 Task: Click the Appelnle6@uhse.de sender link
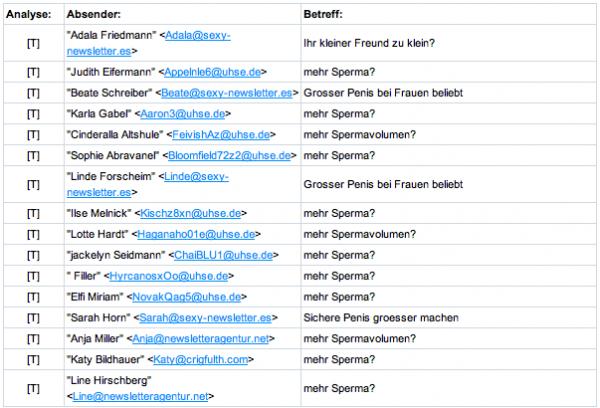click(212, 72)
